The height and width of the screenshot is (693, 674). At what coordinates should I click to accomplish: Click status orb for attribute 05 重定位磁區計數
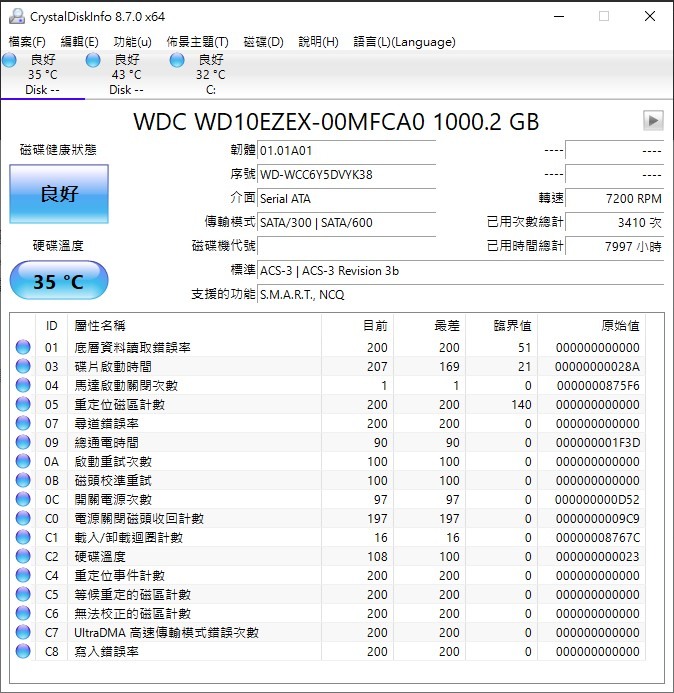(x=23, y=404)
